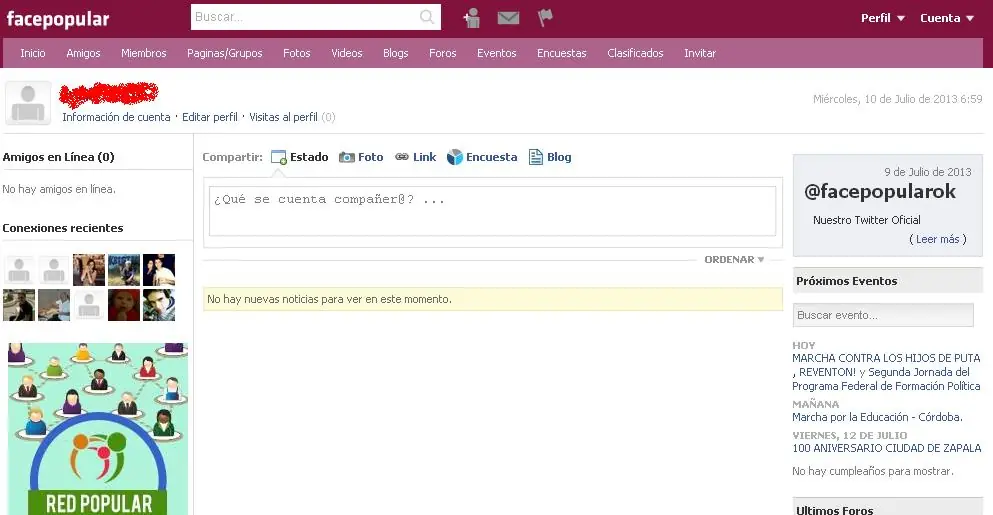Click Conexiones recientes heading
Screen dimensions: 993x515
point(63,228)
